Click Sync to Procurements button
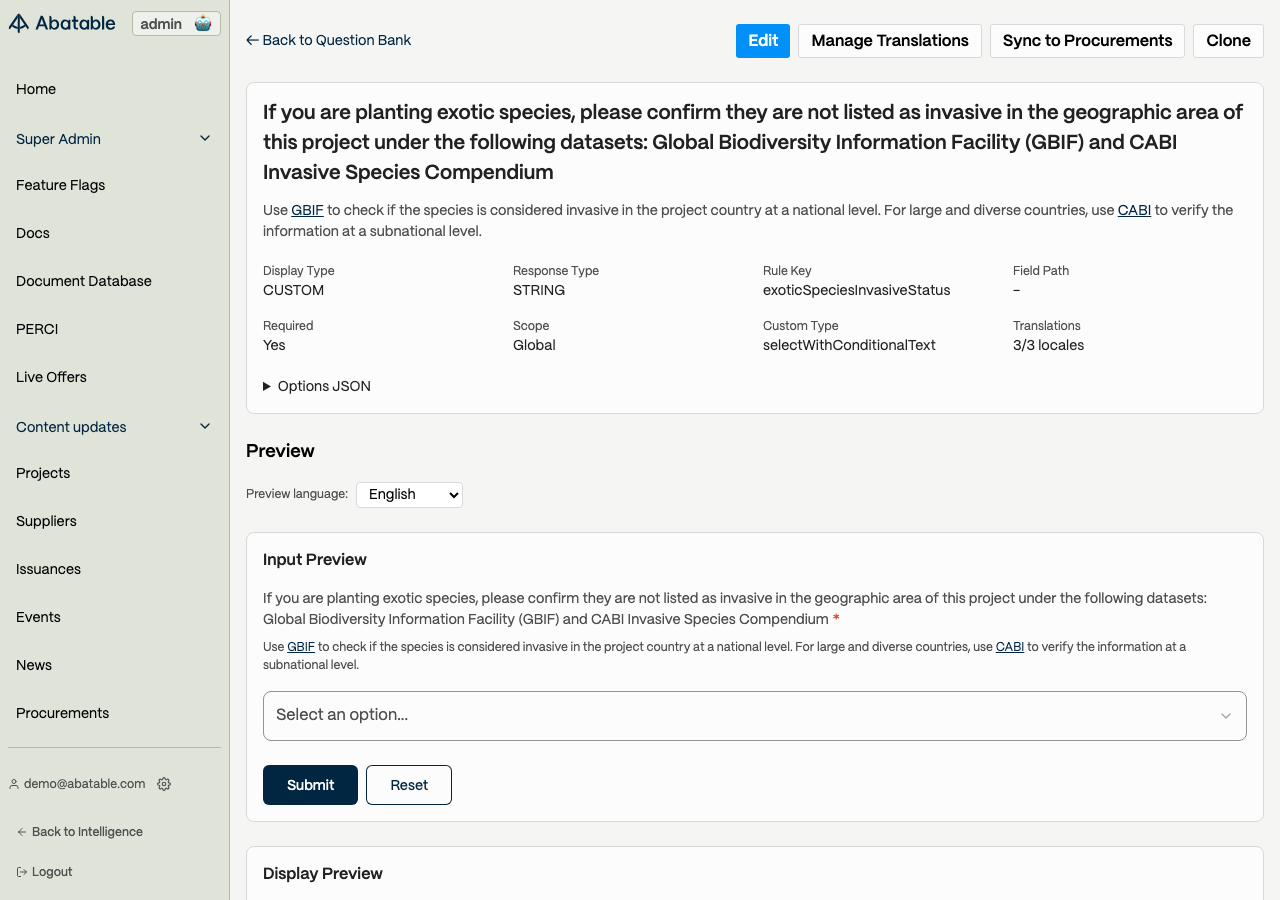This screenshot has width=1280, height=900. coord(1087,41)
